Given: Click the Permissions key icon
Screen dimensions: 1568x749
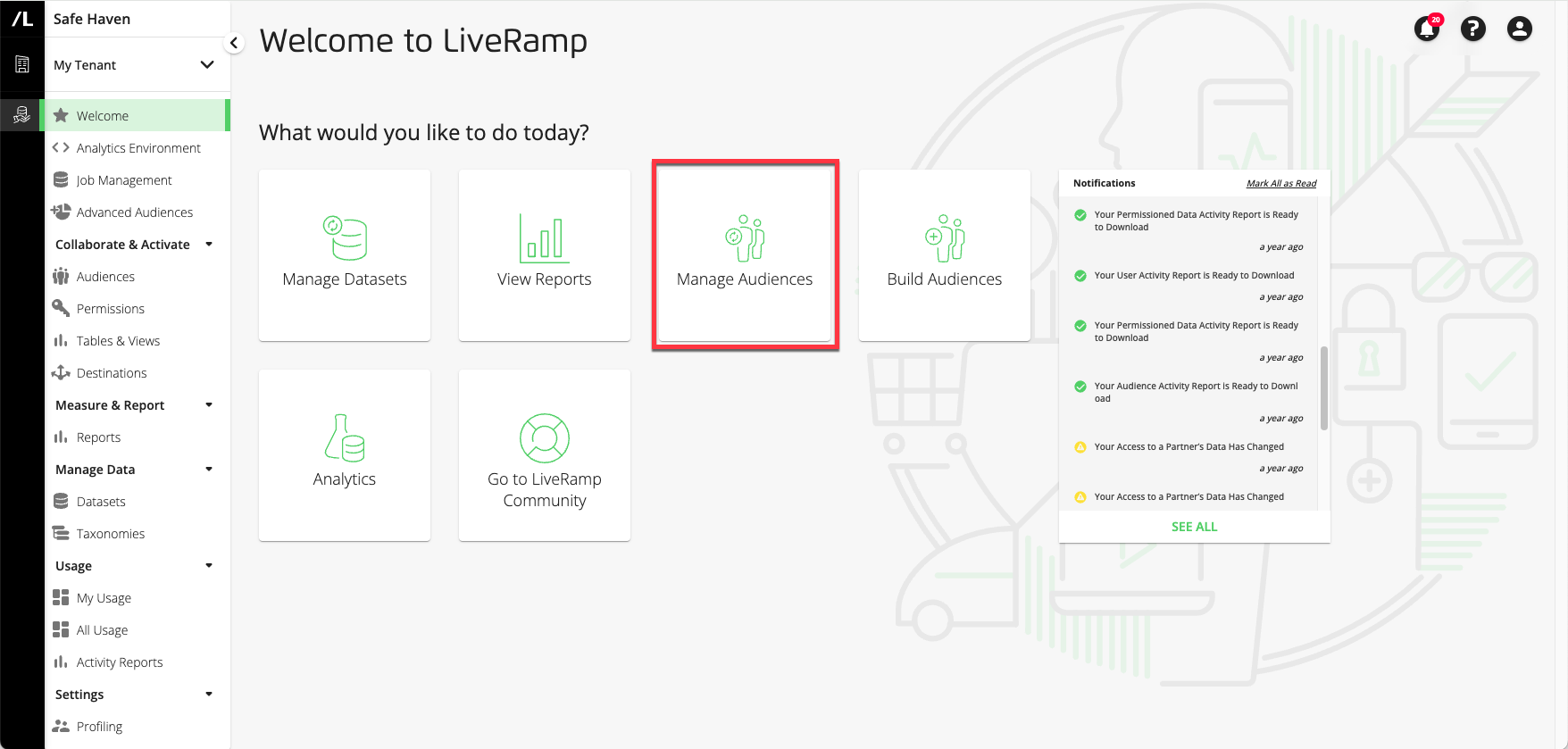Looking at the screenshot, I should coord(61,308).
